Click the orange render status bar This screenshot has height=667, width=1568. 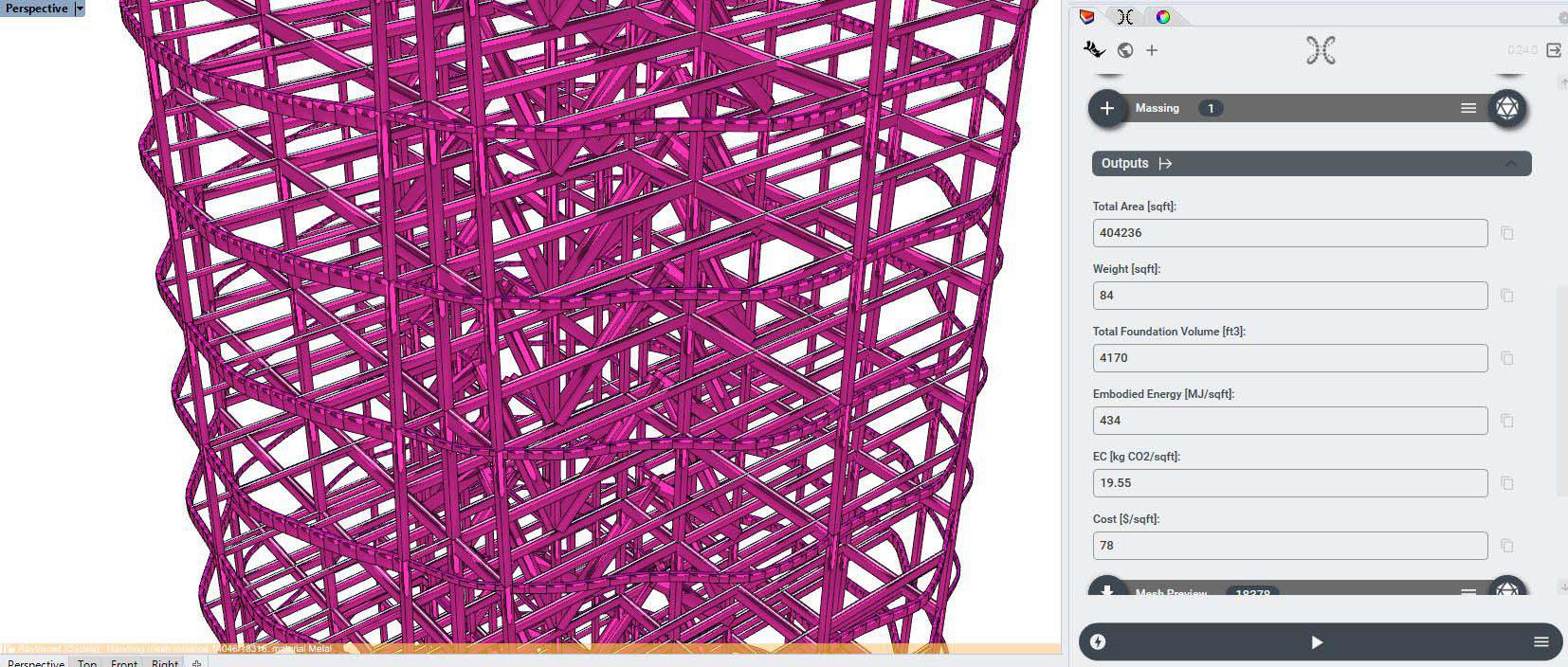coord(530,649)
